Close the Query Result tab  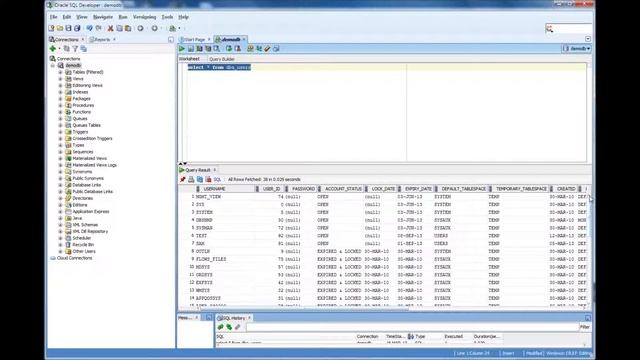click(215, 170)
